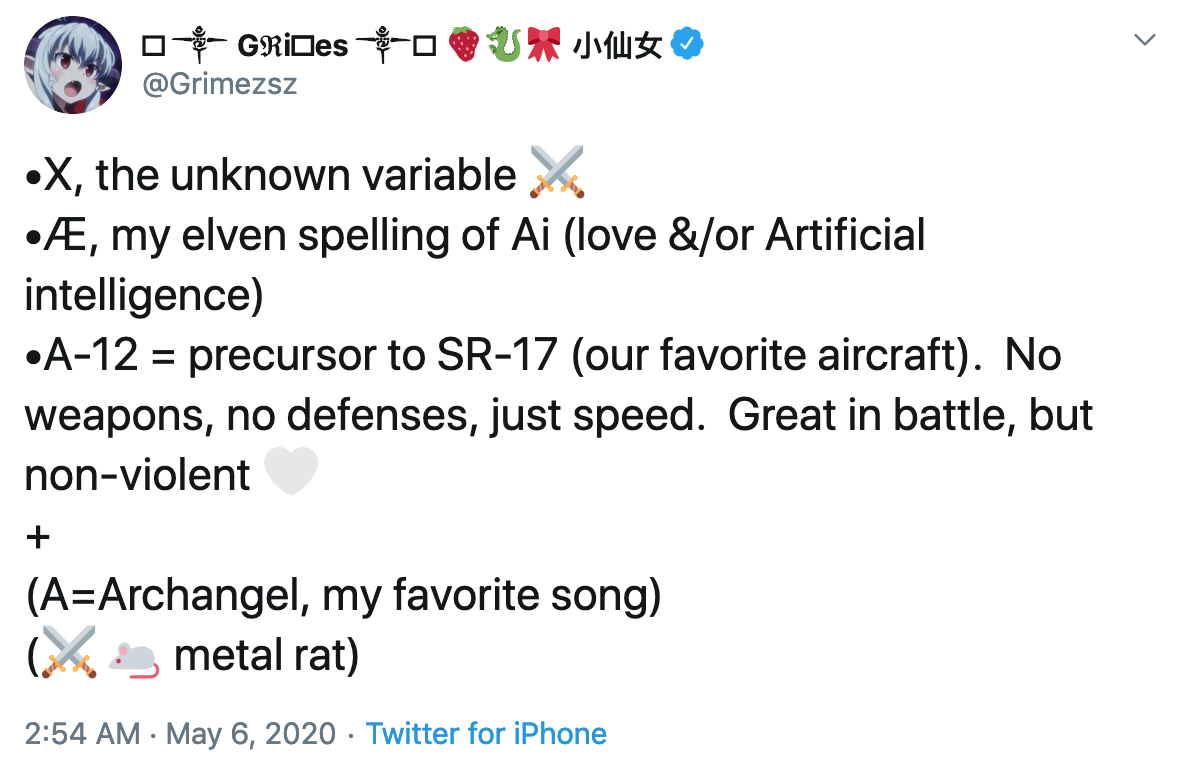The height and width of the screenshot is (768, 1186).
Task: Click the plus sign line in tweet
Action: pyautogui.click(x=38, y=536)
